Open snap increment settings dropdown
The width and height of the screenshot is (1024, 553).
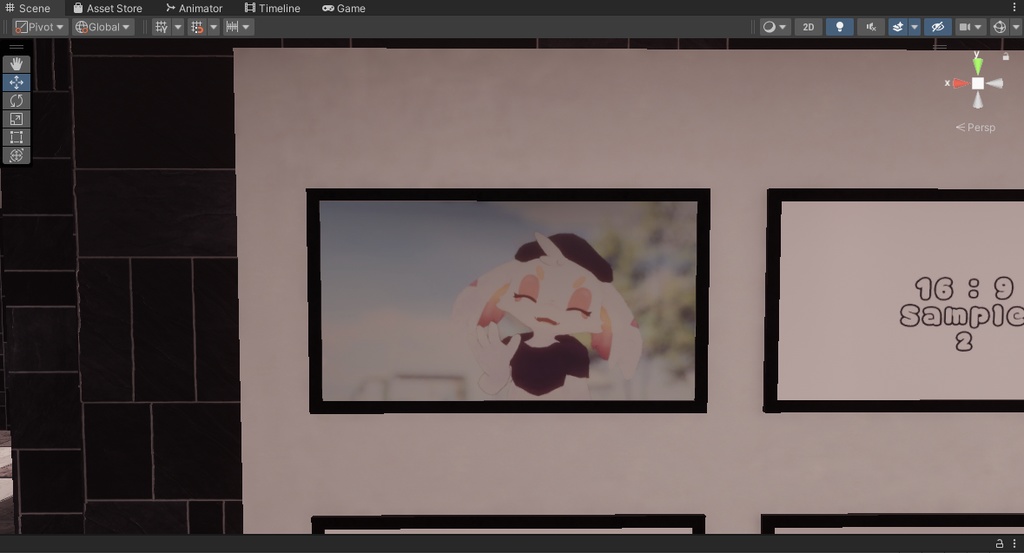click(246, 27)
